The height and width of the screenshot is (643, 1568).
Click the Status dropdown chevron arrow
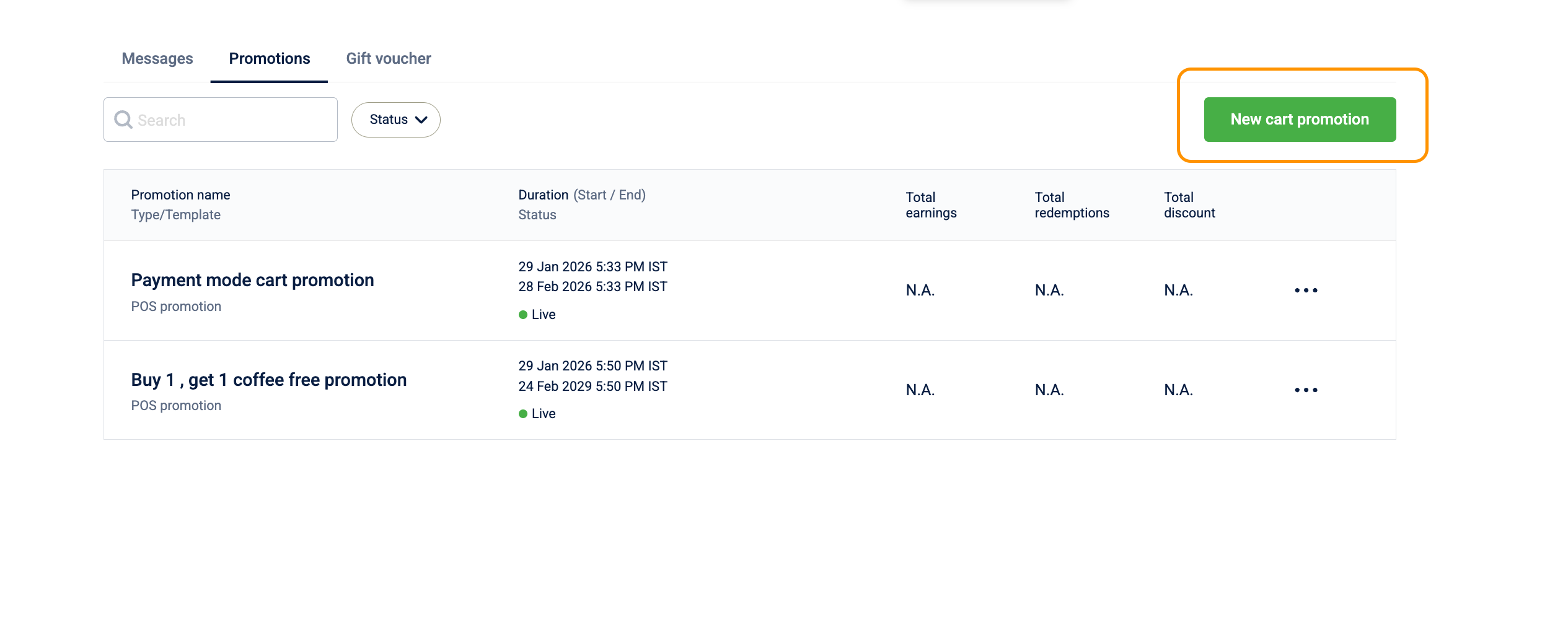pos(421,120)
